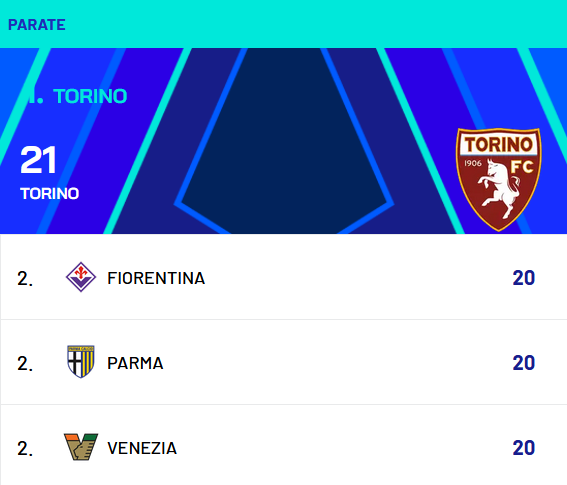Open the FIORENTINA team name
Viewport: 567px width, 485px height.
coord(156,278)
